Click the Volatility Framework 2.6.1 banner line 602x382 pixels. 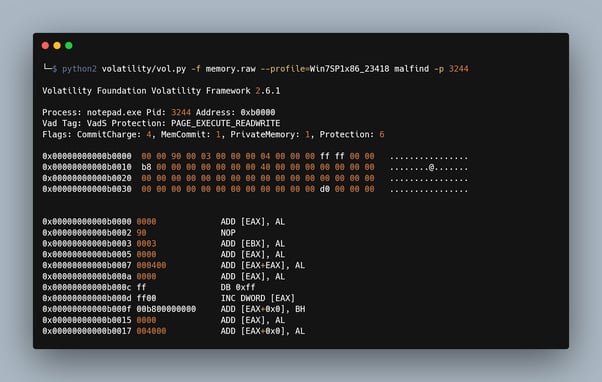click(161, 91)
